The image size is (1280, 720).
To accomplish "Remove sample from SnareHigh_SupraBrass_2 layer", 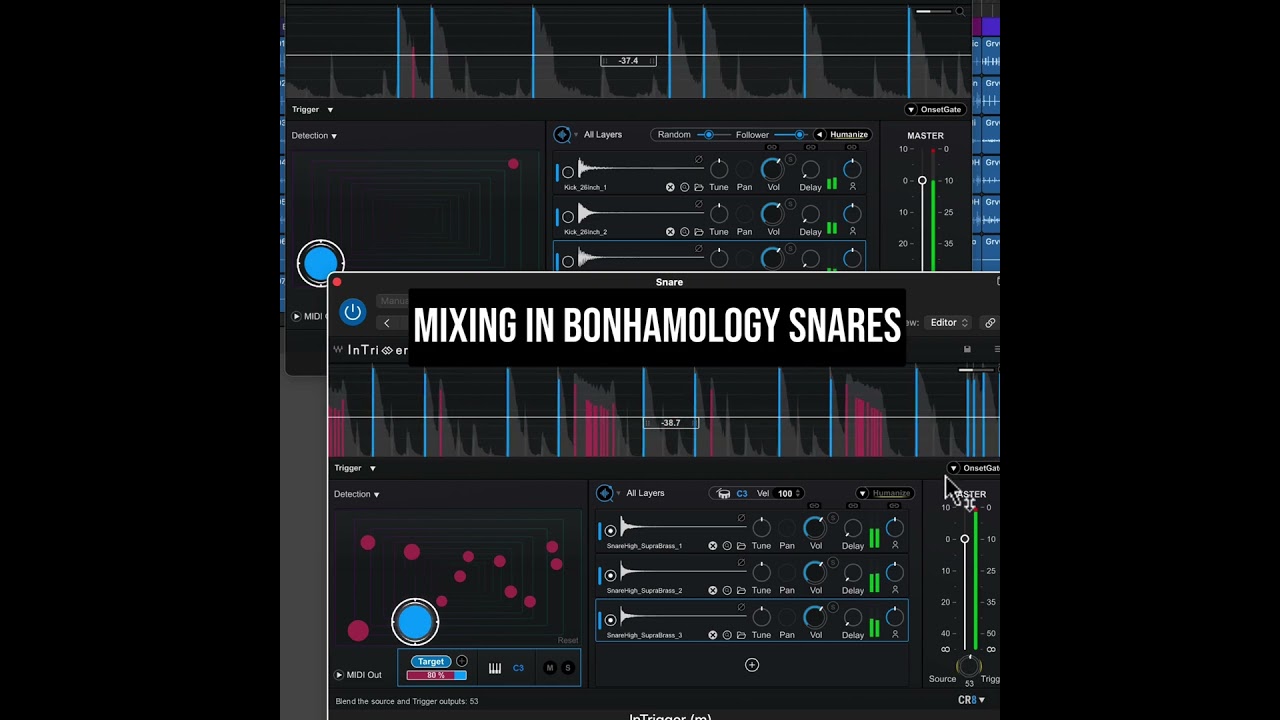I will [x=712, y=590].
